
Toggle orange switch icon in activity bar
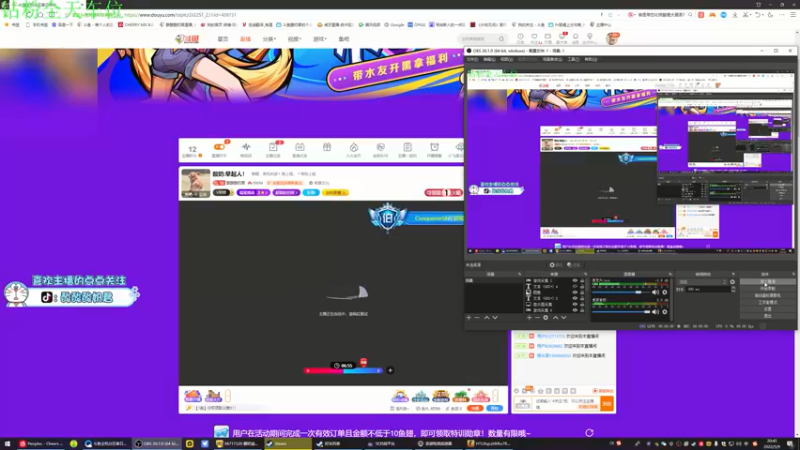click(x=219, y=147)
